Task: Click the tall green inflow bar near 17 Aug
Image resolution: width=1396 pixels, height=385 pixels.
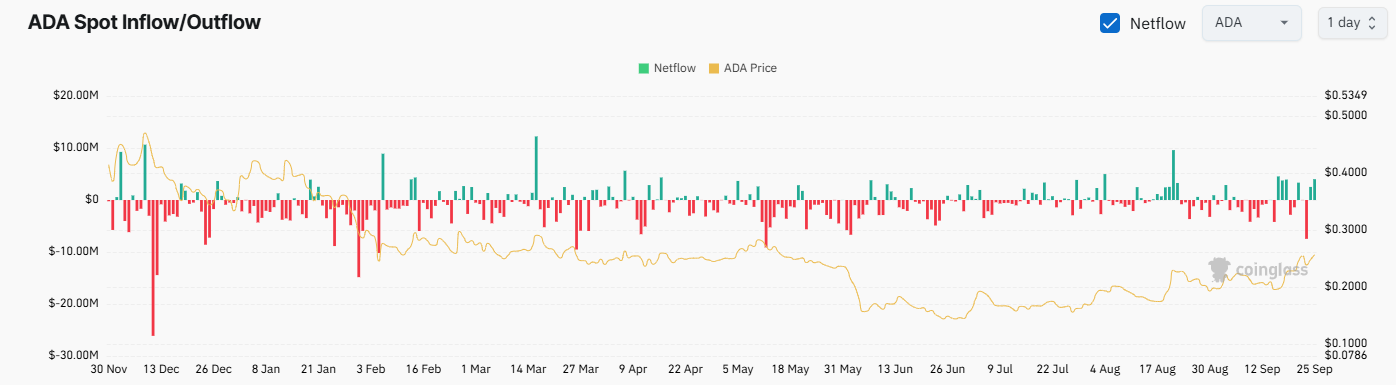Action: tap(1173, 175)
